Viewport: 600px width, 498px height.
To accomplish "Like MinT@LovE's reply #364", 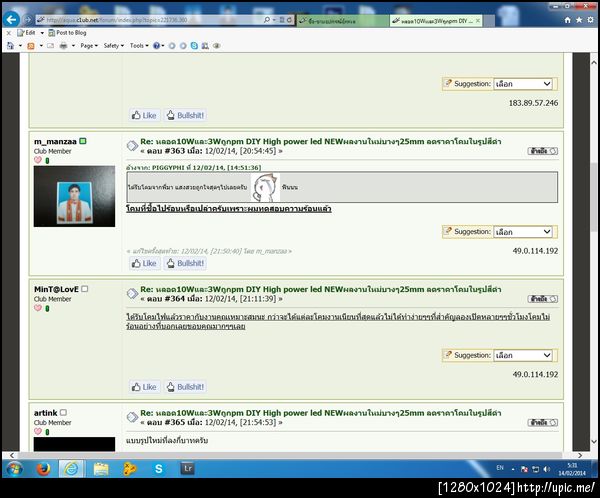I will click(x=144, y=387).
